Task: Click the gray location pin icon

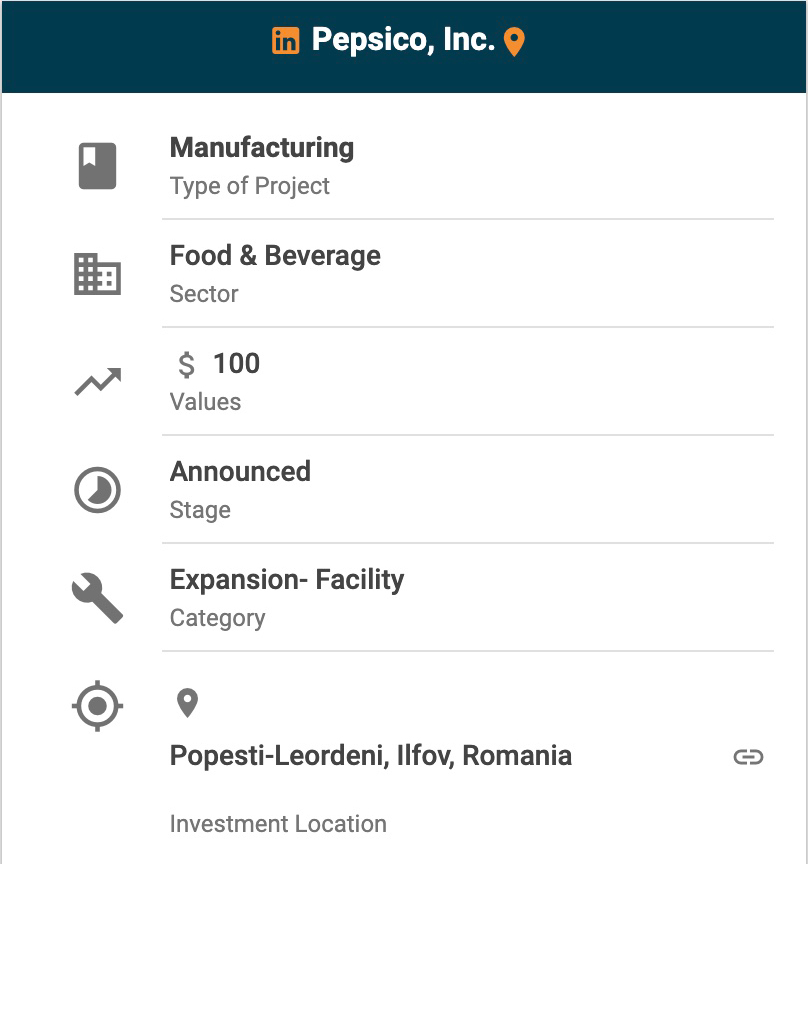Action: click(x=187, y=703)
